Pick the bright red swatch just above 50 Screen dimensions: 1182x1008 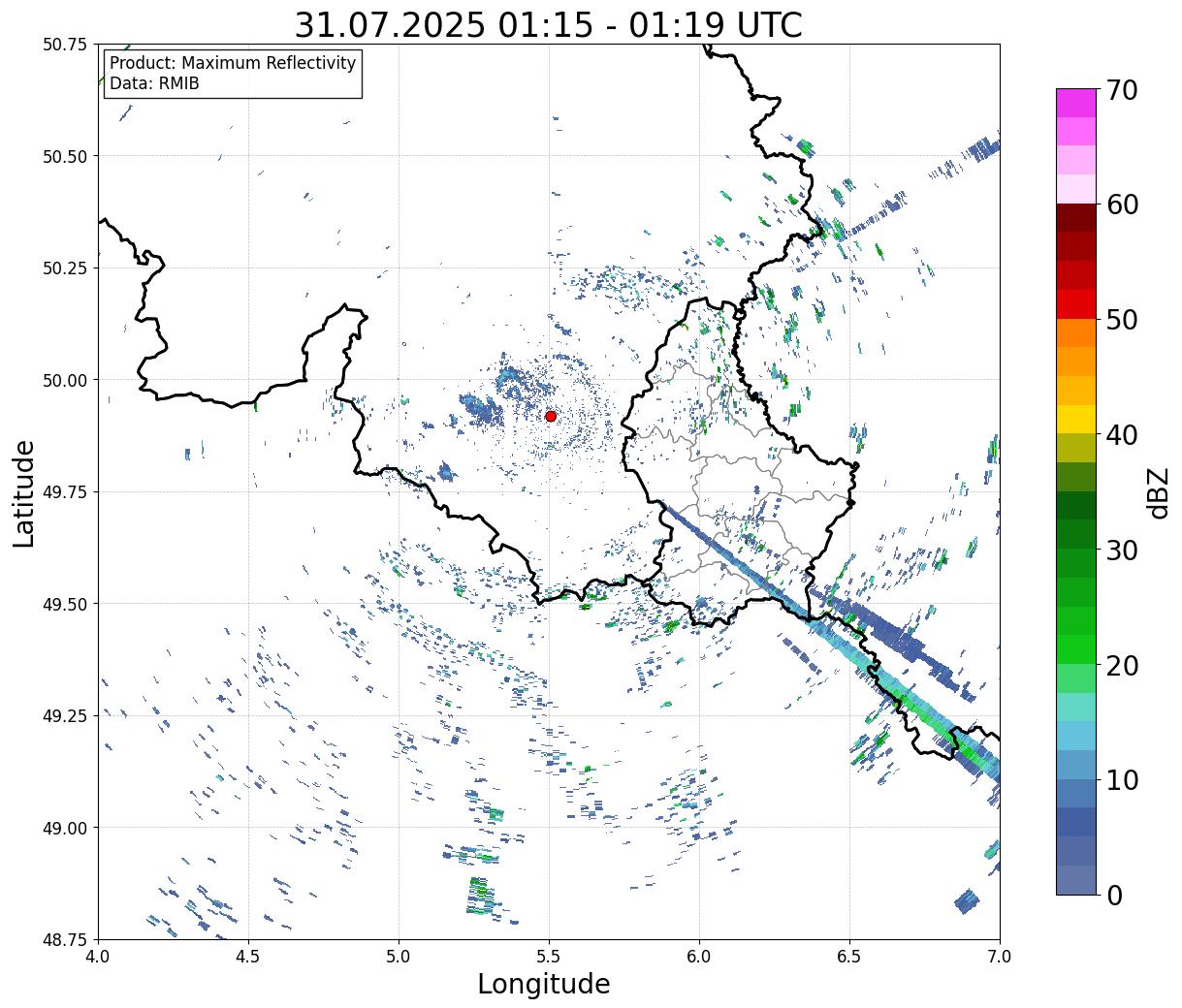coord(1076,303)
